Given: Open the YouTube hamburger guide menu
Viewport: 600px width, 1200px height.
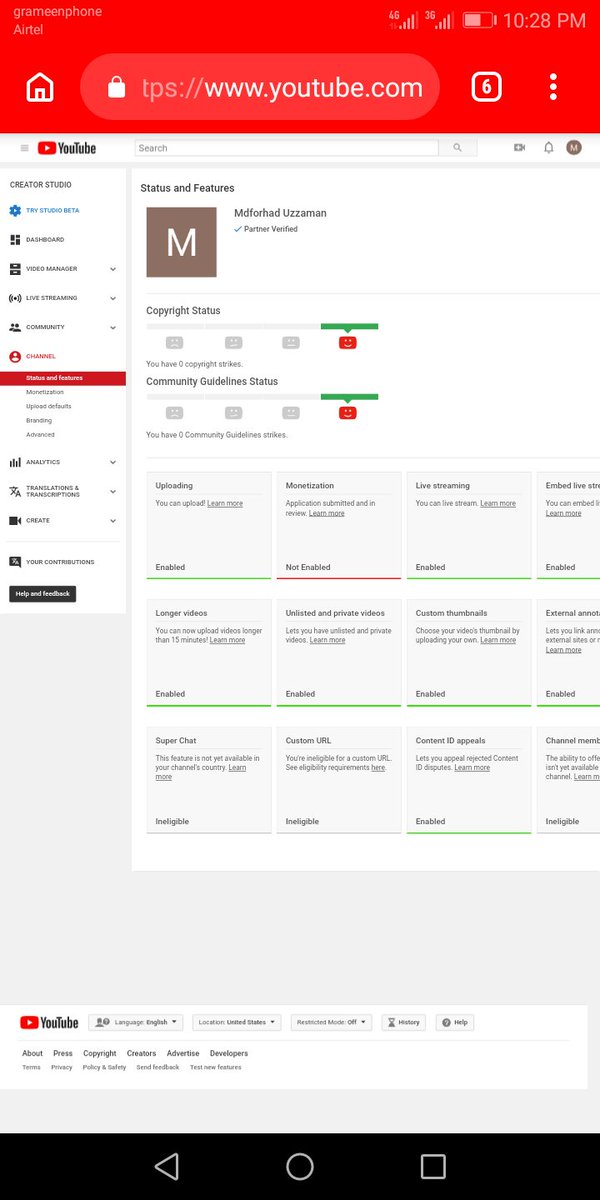Looking at the screenshot, I should tap(25, 148).
